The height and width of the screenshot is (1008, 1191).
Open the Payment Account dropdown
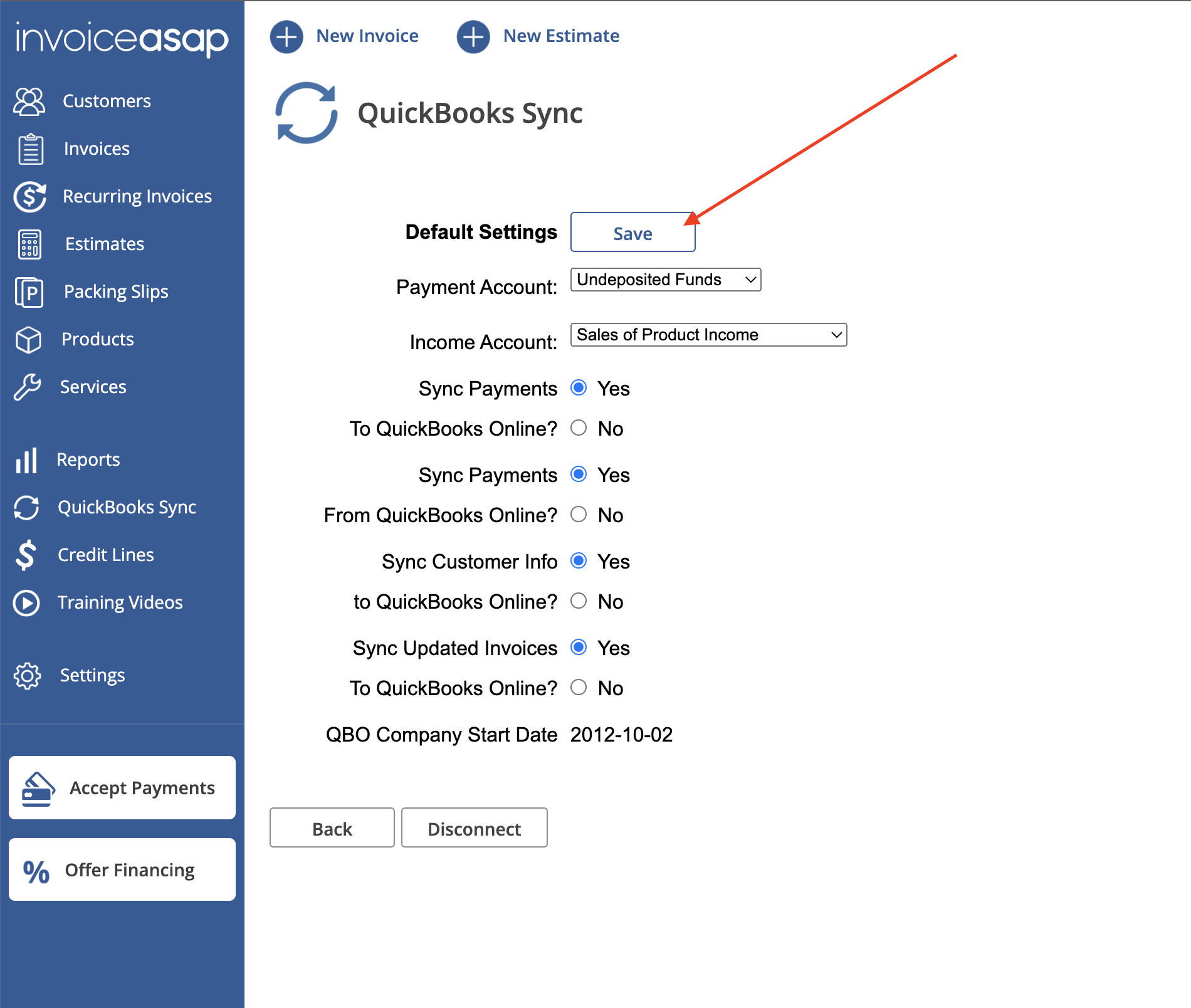666,280
